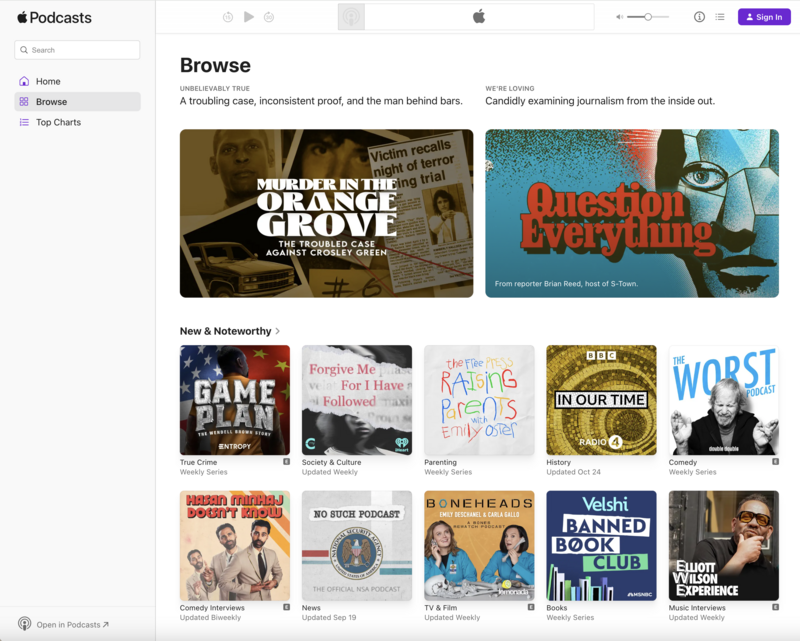Image resolution: width=800 pixels, height=641 pixels.
Task: Select Browse in the sidebar
Action: click(x=78, y=102)
